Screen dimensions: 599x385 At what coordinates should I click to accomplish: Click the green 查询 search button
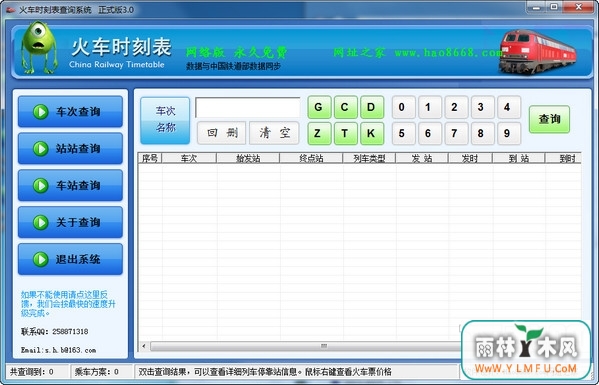[549, 119]
